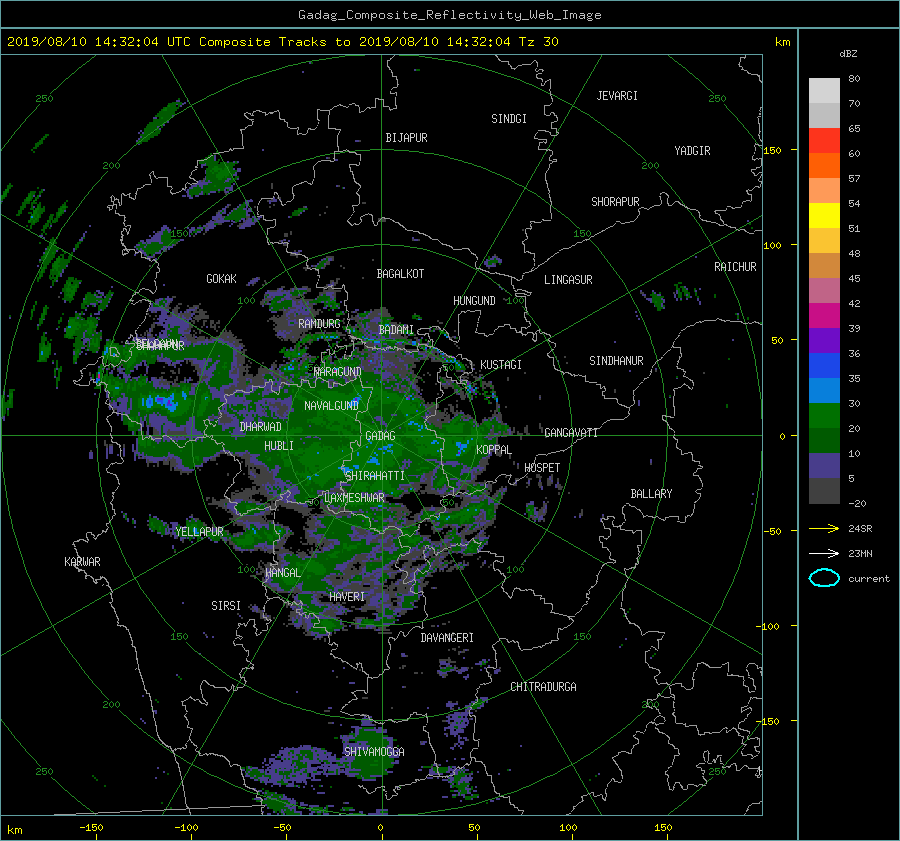Image resolution: width=900 pixels, height=841 pixels.
Task: Click the DHARWAD city label
Action: point(261,427)
